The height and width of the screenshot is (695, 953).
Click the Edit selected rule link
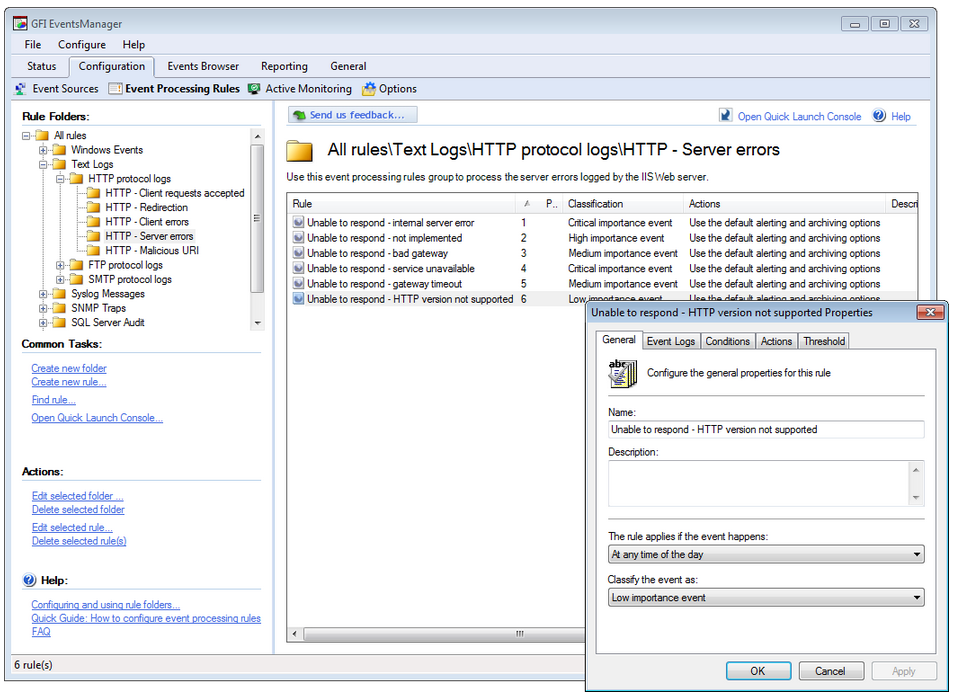pyautogui.click(x=72, y=527)
